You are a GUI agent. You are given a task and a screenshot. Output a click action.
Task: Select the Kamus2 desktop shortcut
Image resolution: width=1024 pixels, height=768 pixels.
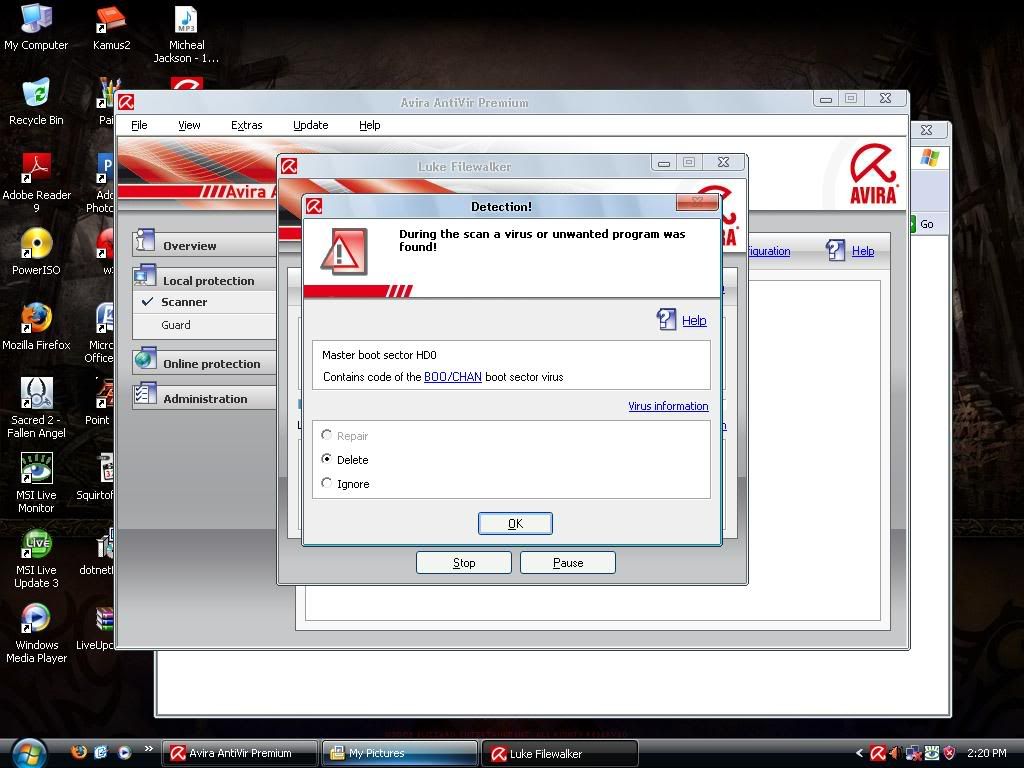tap(111, 27)
